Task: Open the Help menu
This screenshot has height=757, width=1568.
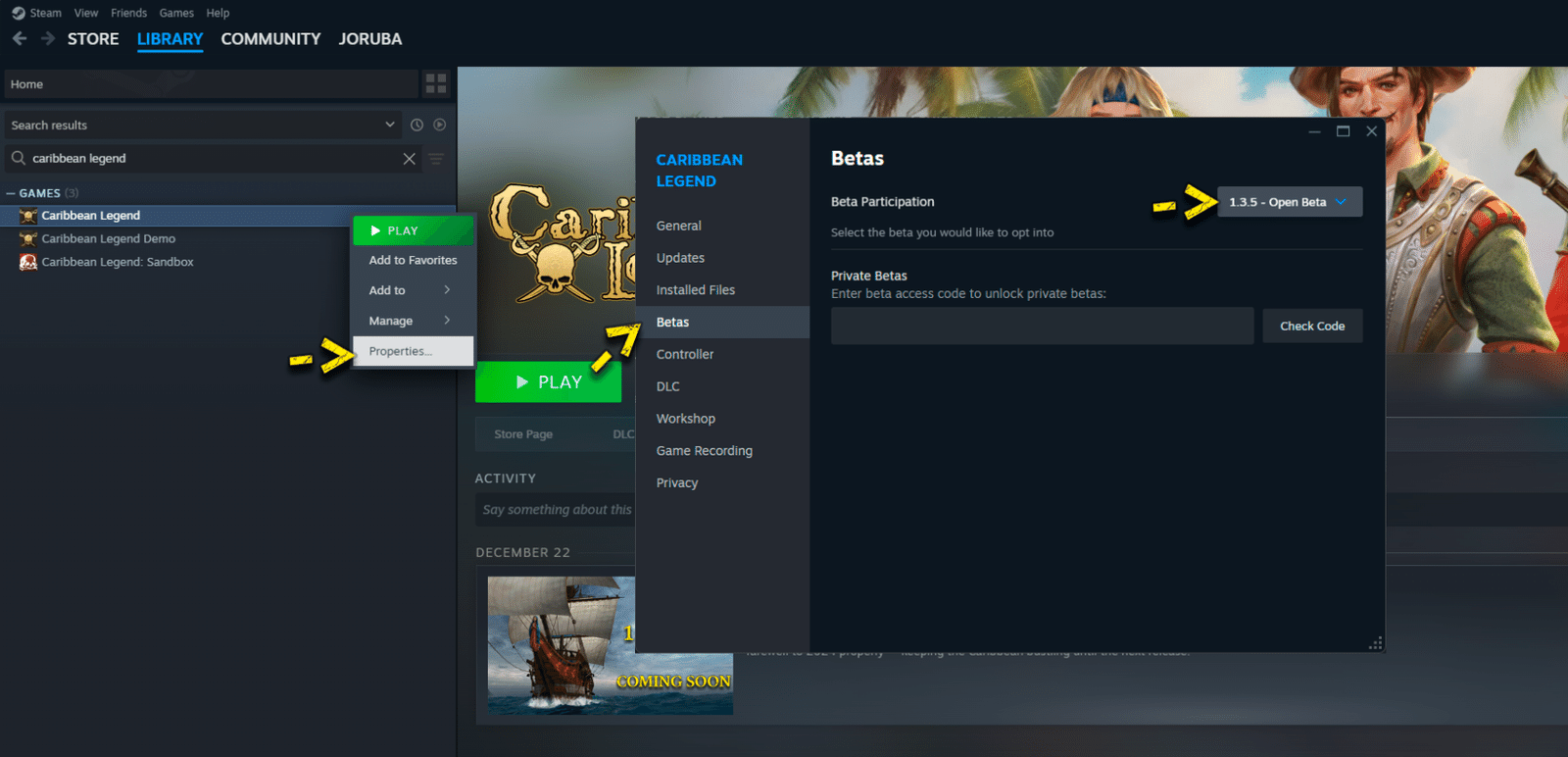Action: (x=218, y=13)
